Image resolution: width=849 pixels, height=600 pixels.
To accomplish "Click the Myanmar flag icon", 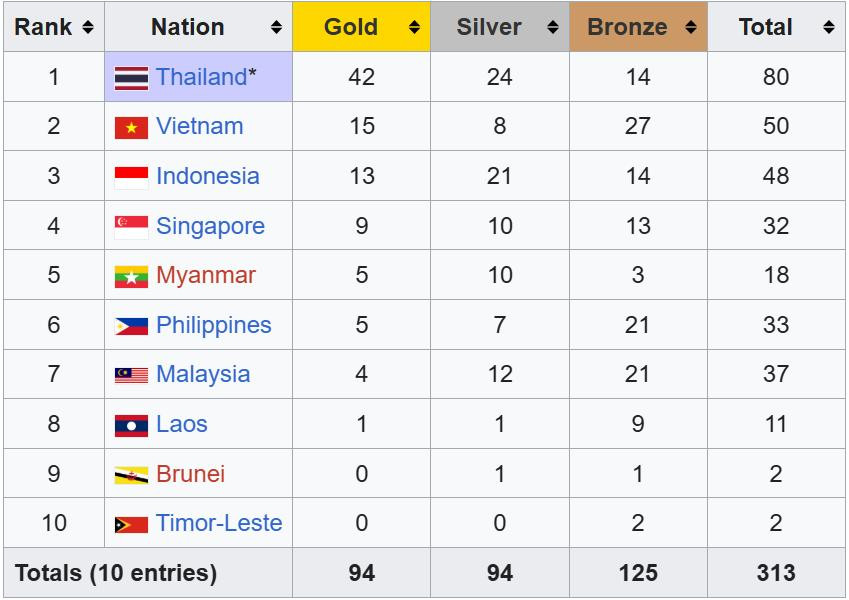I will pyautogui.click(x=131, y=276).
